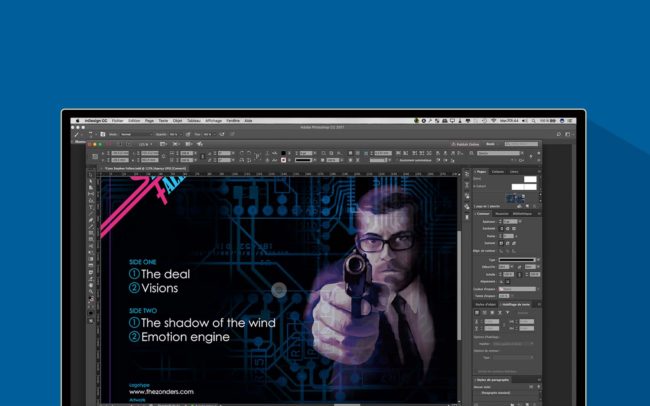Click the flip vertical icon
This screenshot has height=406, width=650.
coord(248,160)
